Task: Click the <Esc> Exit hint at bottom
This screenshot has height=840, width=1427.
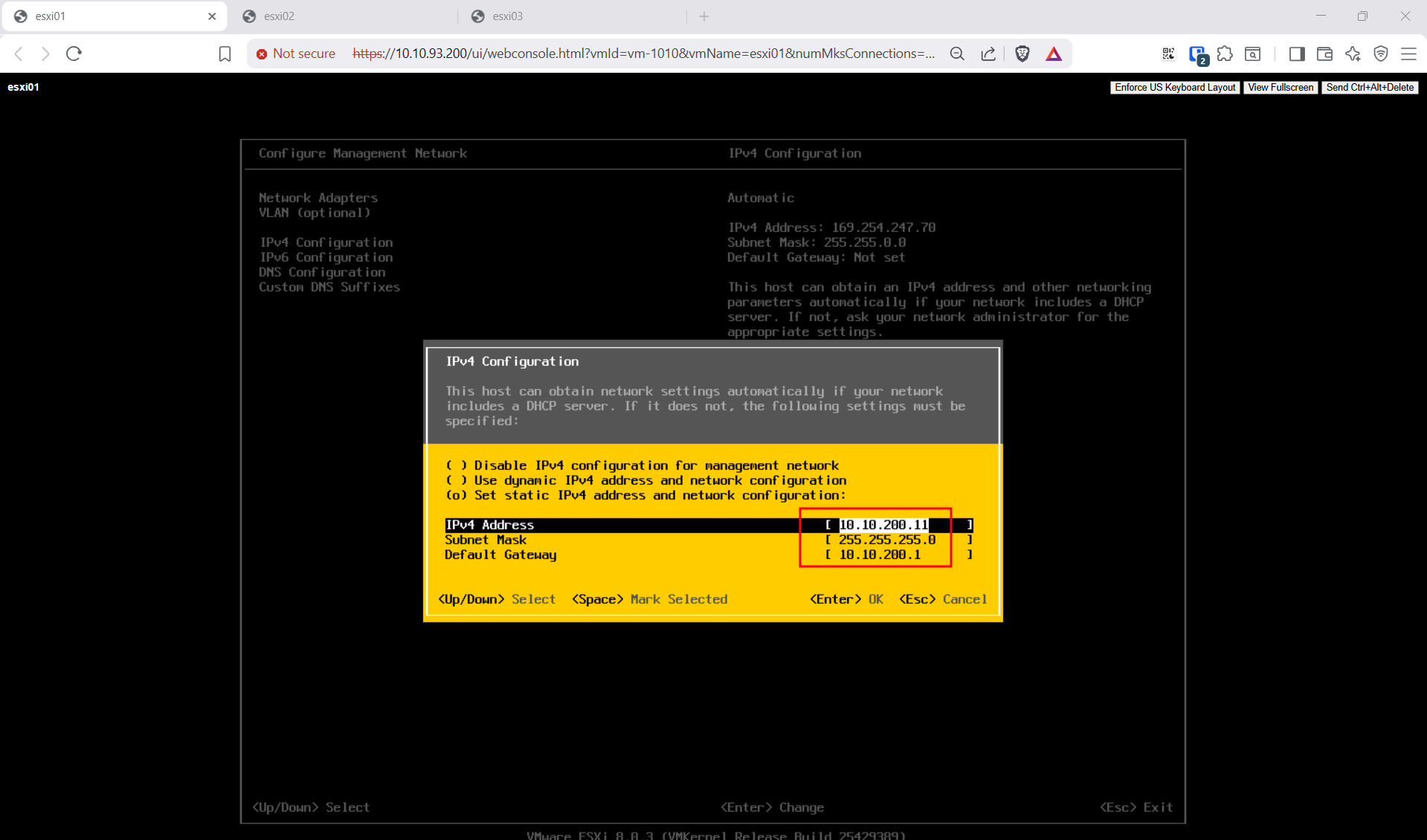Action: pyautogui.click(x=1136, y=807)
